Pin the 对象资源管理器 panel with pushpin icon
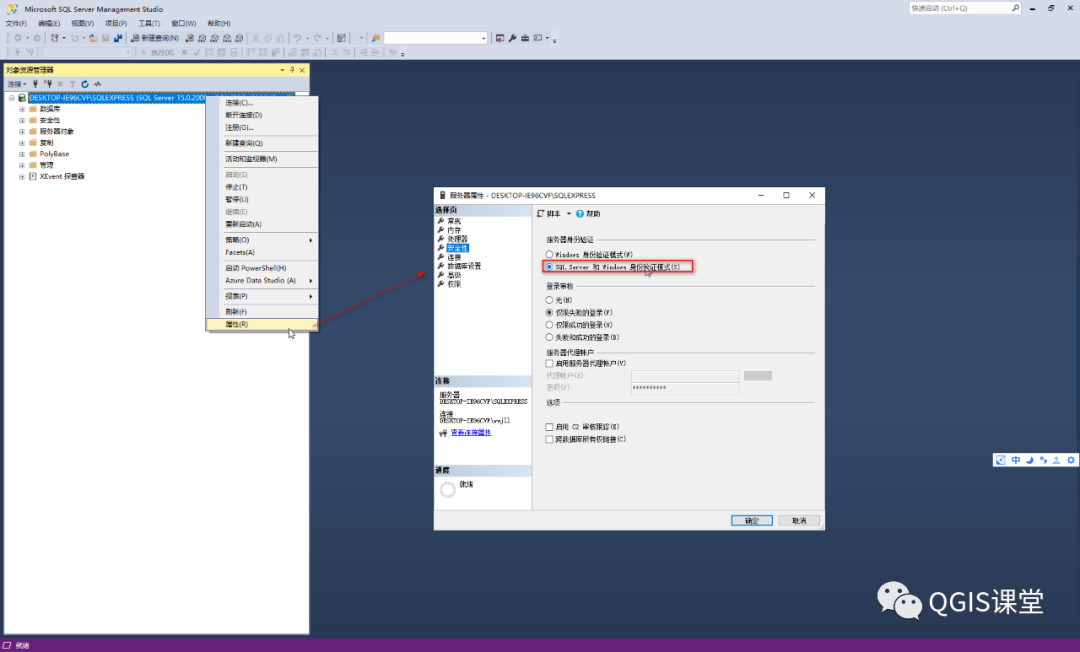The width and height of the screenshot is (1080, 652). (x=292, y=70)
